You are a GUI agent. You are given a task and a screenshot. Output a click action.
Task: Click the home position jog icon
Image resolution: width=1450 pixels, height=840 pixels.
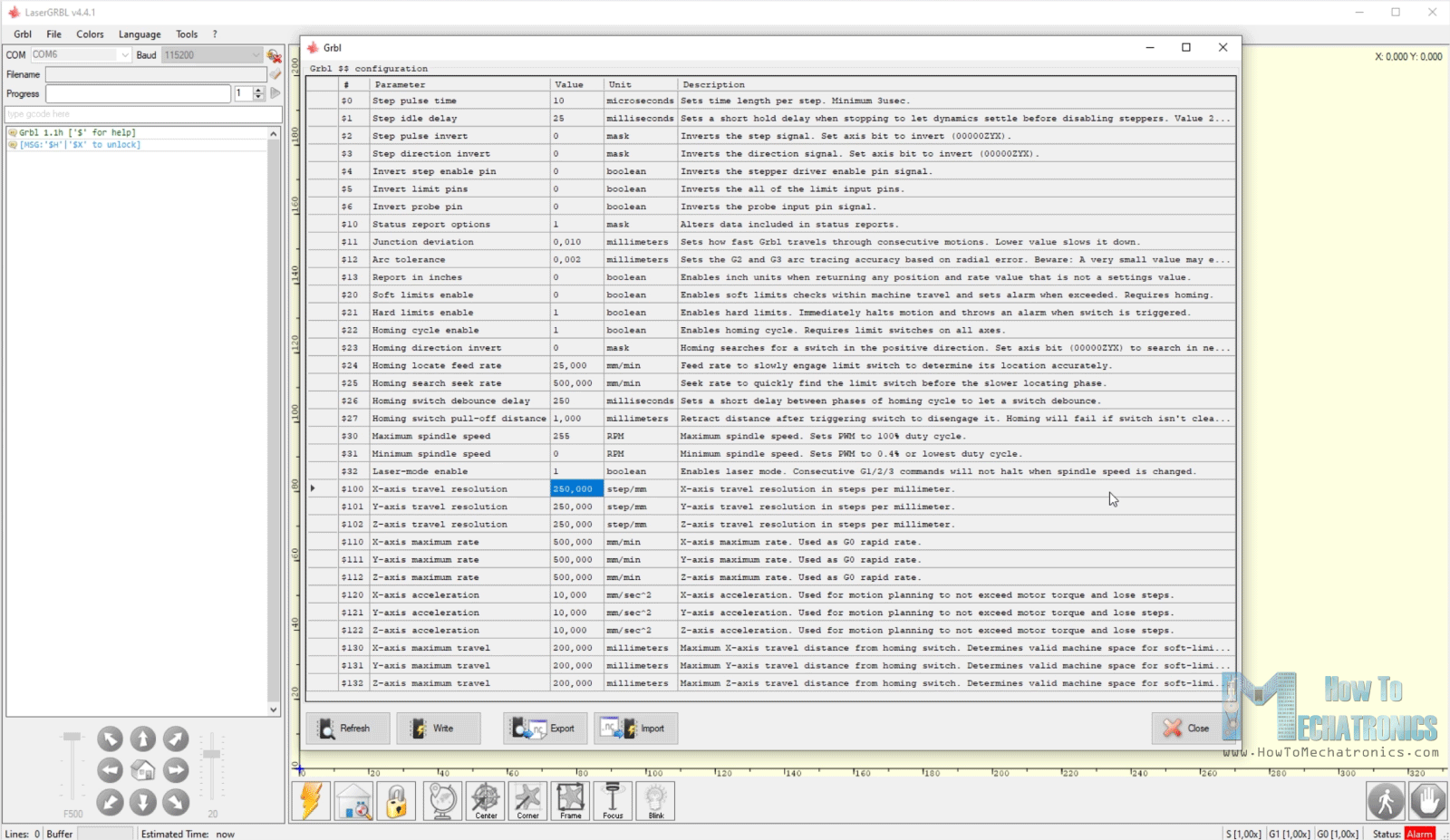(x=143, y=769)
